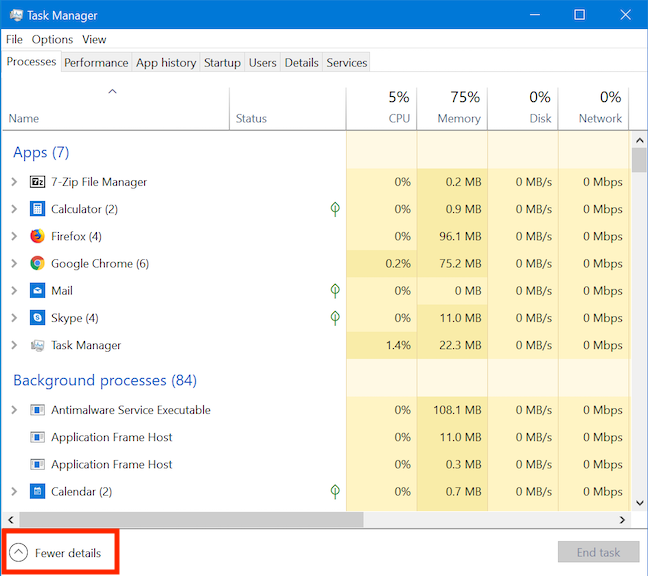Screen dimensions: 648x576
Task: Click the horizontal scrollbar left arrow
Action: 11,520
